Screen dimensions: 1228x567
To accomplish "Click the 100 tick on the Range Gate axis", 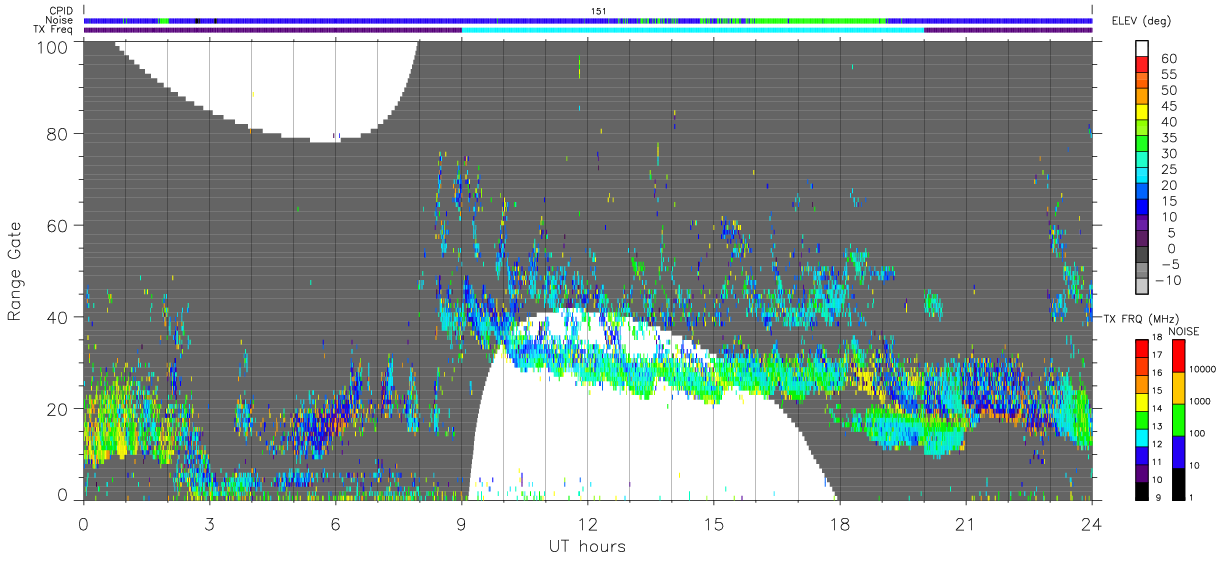I will pos(51,47).
